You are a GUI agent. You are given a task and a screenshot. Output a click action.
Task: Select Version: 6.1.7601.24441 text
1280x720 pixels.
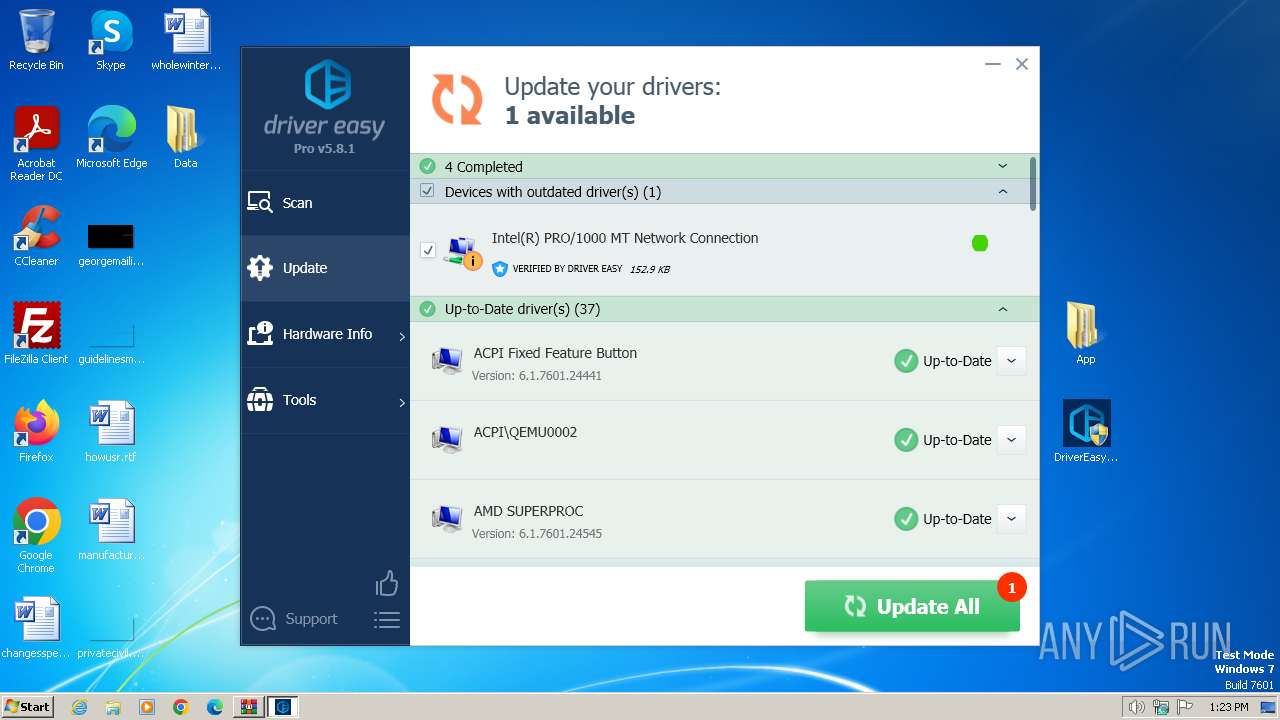pos(537,376)
